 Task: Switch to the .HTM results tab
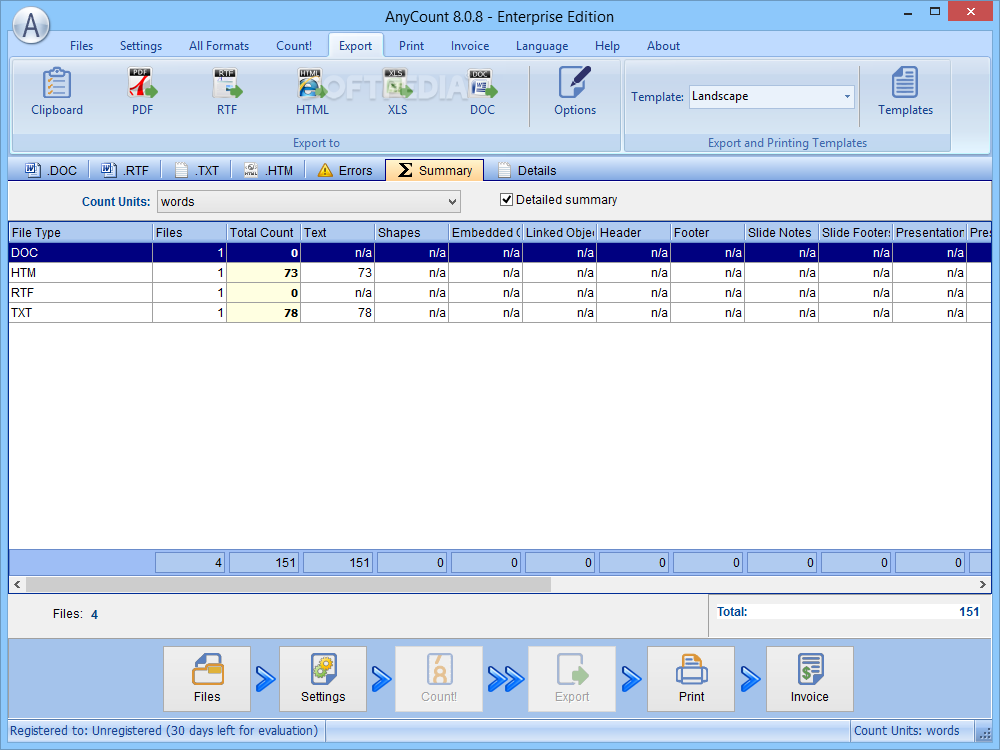268,170
